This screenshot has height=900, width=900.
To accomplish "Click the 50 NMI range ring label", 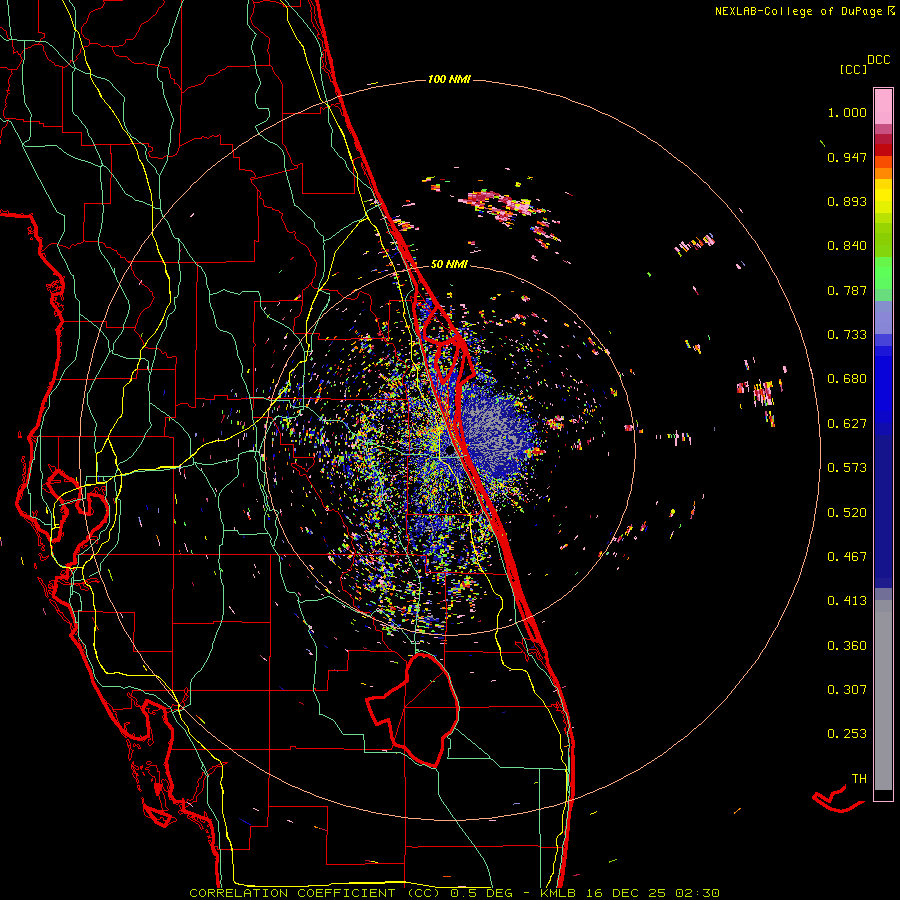I will [449, 264].
